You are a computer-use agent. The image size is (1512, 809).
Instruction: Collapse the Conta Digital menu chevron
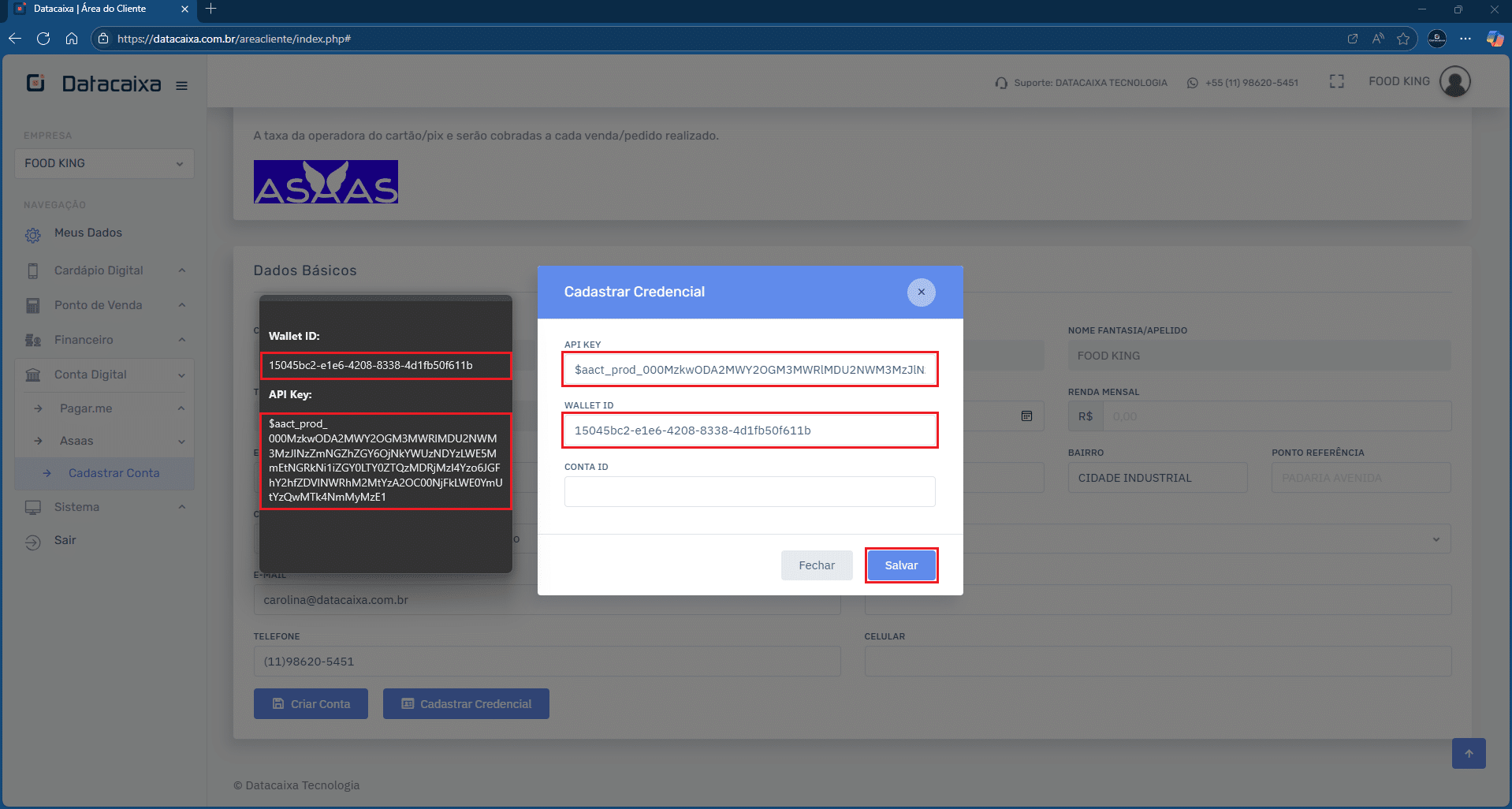click(181, 375)
